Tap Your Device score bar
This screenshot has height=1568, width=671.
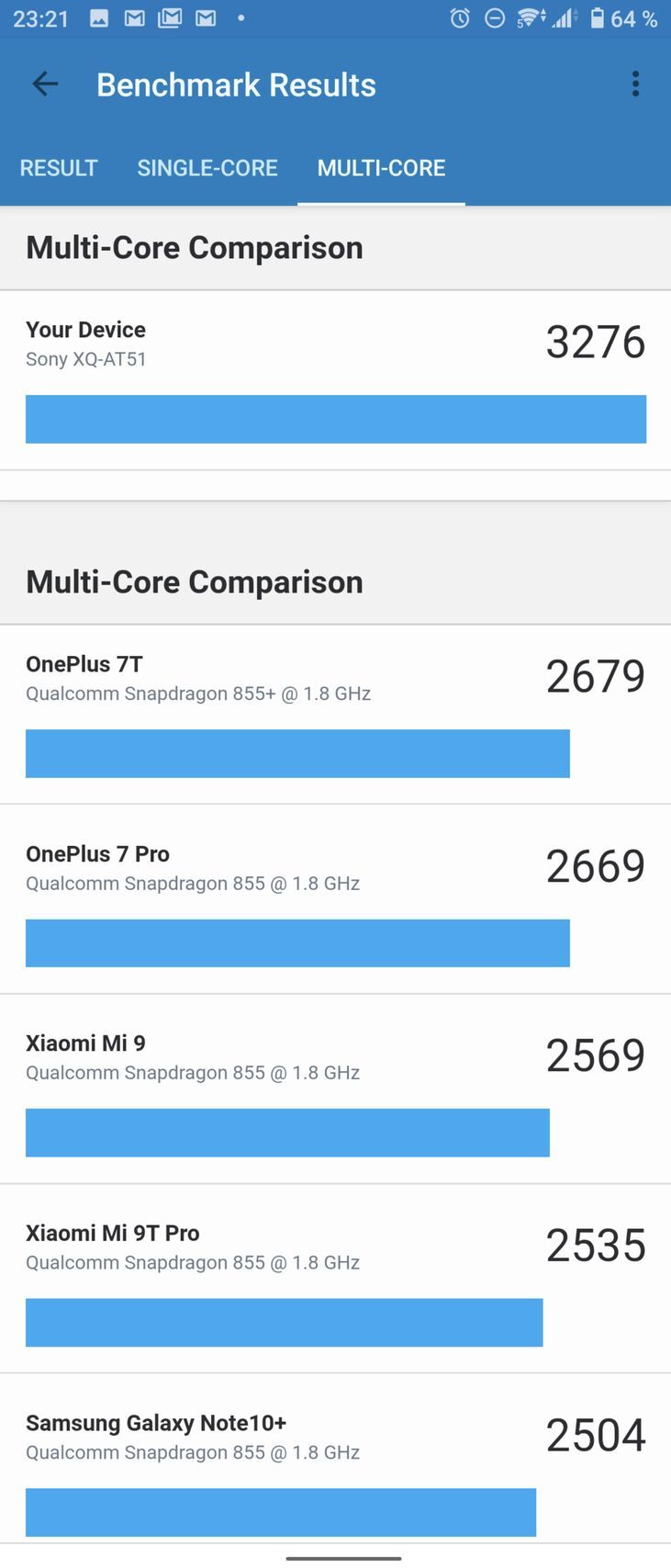click(335, 419)
